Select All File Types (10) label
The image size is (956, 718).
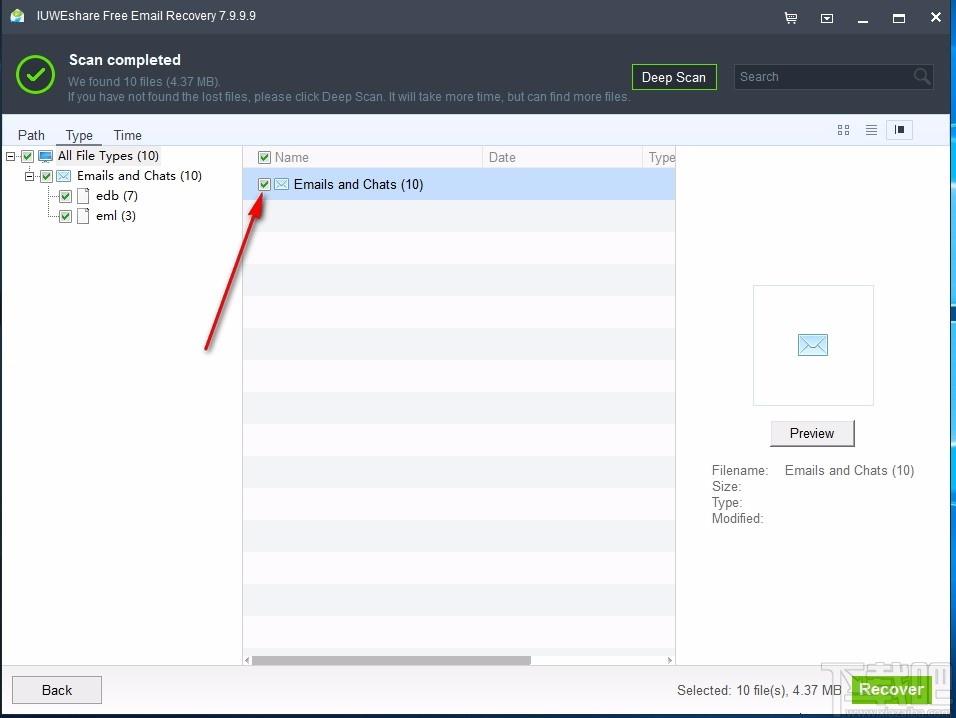pyautogui.click(x=109, y=156)
